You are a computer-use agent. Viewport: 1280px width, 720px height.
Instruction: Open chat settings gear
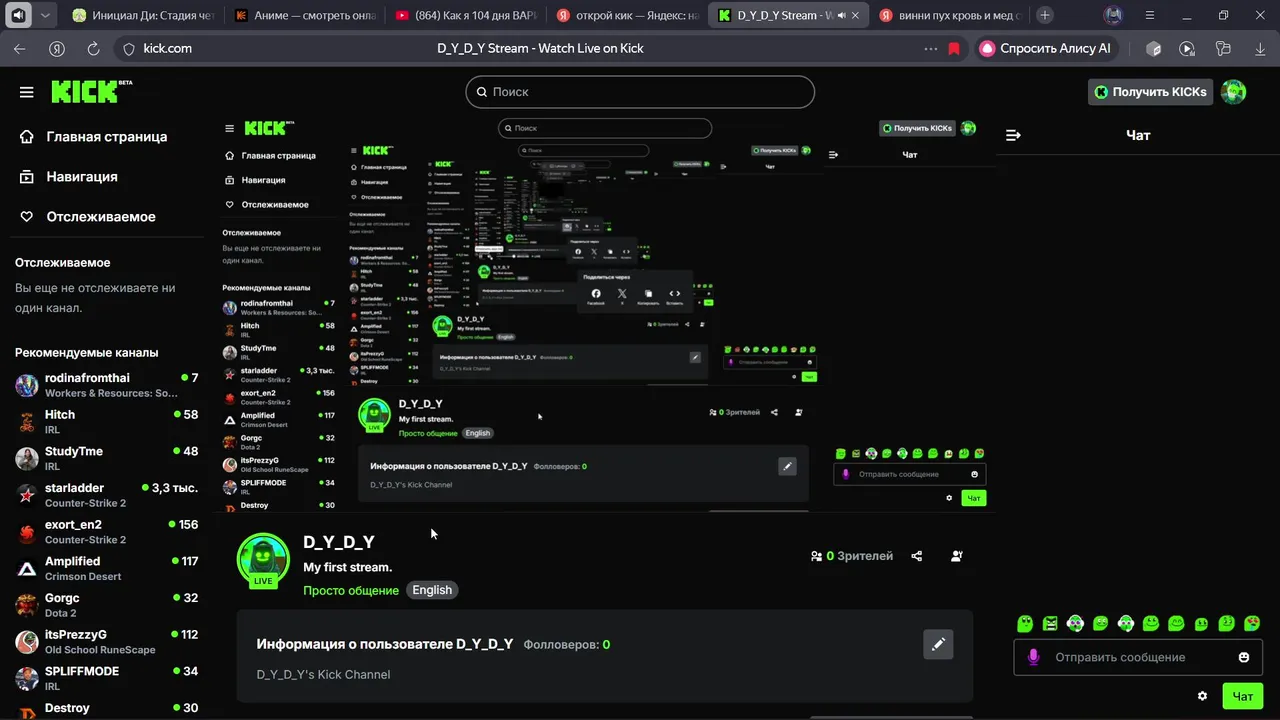click(x=1202, y=696)
